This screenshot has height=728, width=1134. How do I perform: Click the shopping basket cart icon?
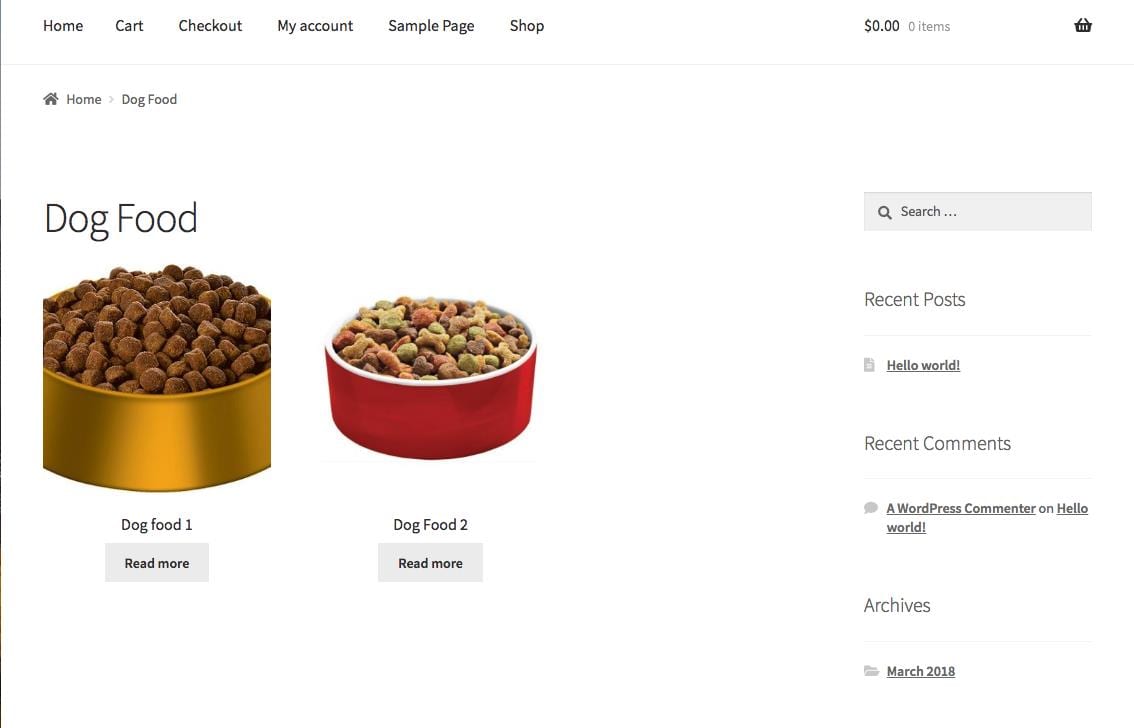click(x=1082, y=26)
